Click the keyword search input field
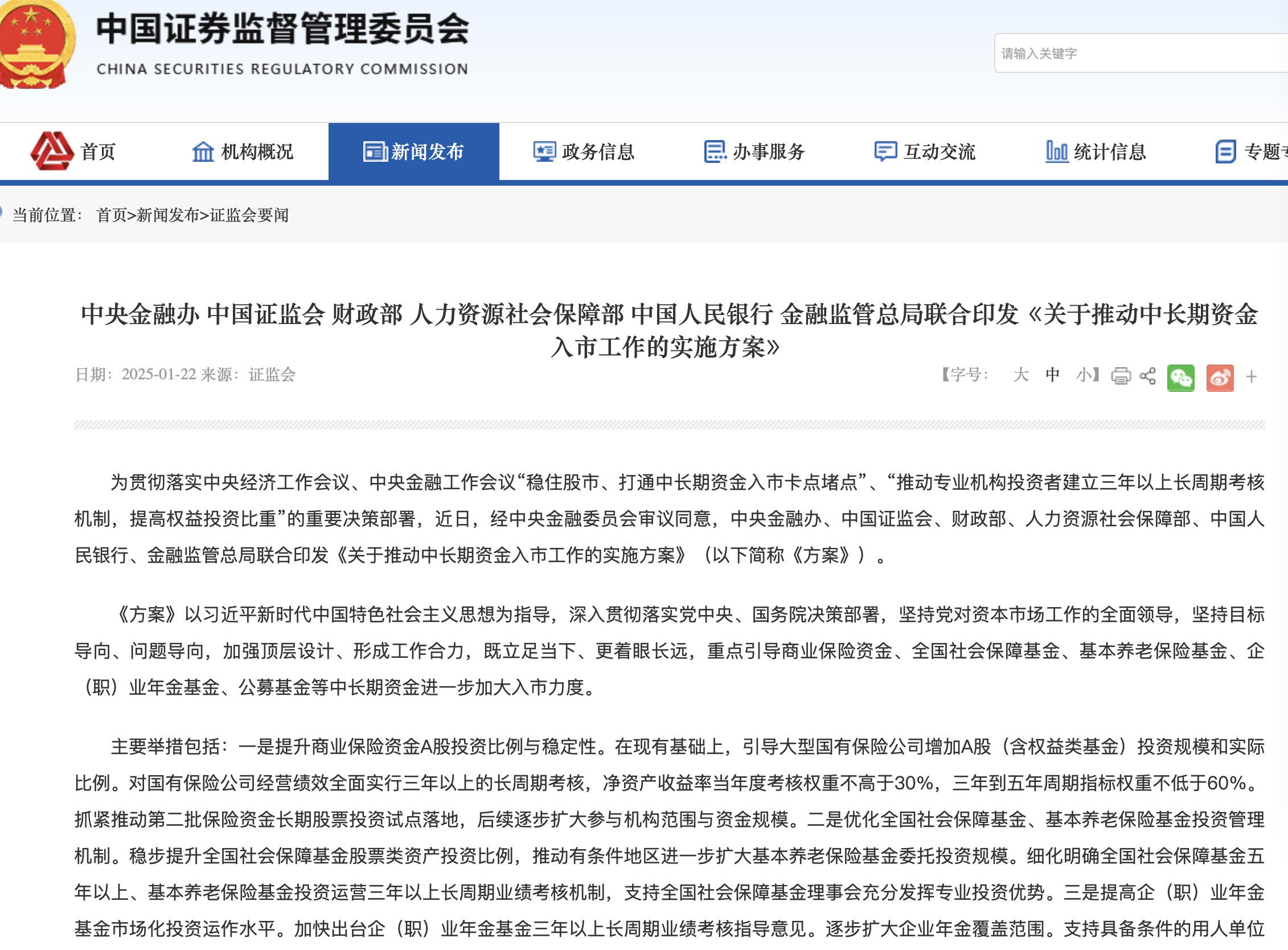1288x950 pixels. (x=1141, y=53)
